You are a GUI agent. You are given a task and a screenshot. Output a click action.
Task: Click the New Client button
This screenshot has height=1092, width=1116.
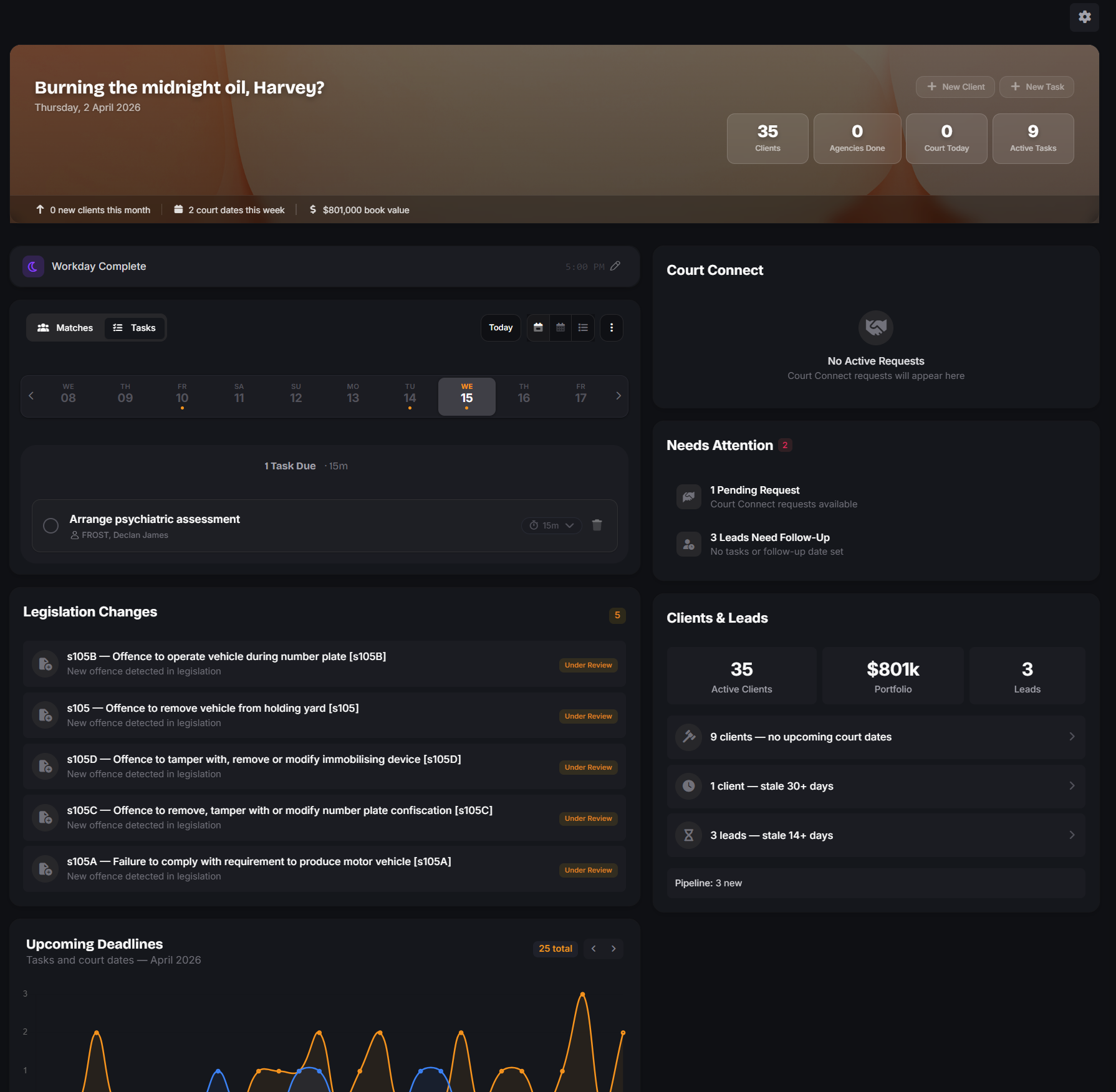(x=956, y=87)
